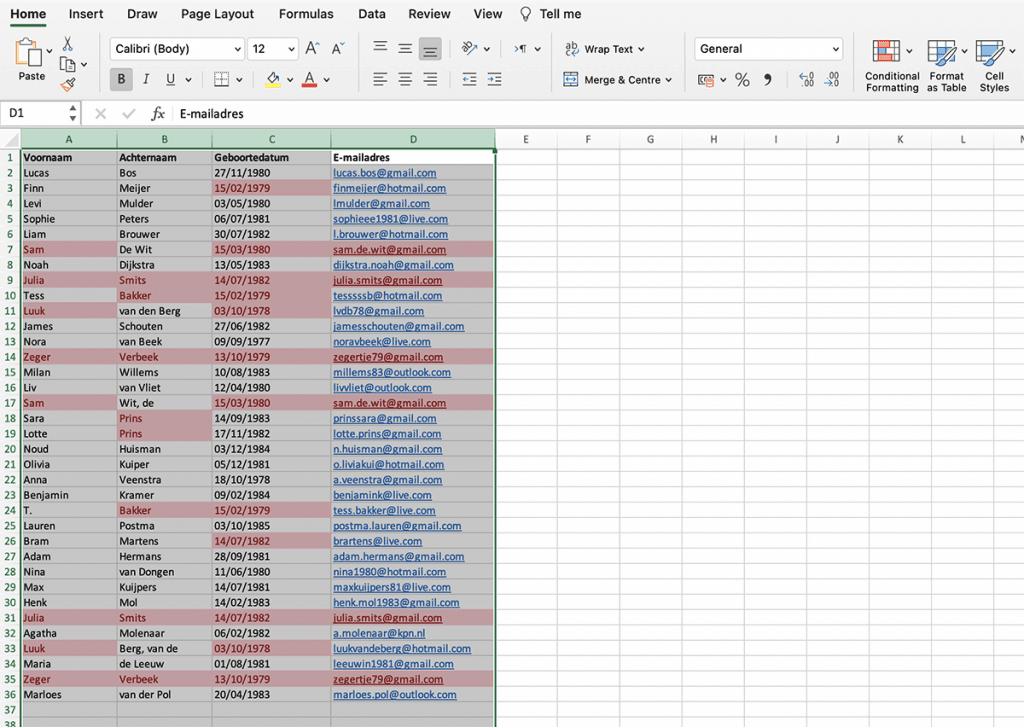
Task: Expand the Merge & Centre dropdown arrow
Action: pyautogui.click(x=668, y=80)
